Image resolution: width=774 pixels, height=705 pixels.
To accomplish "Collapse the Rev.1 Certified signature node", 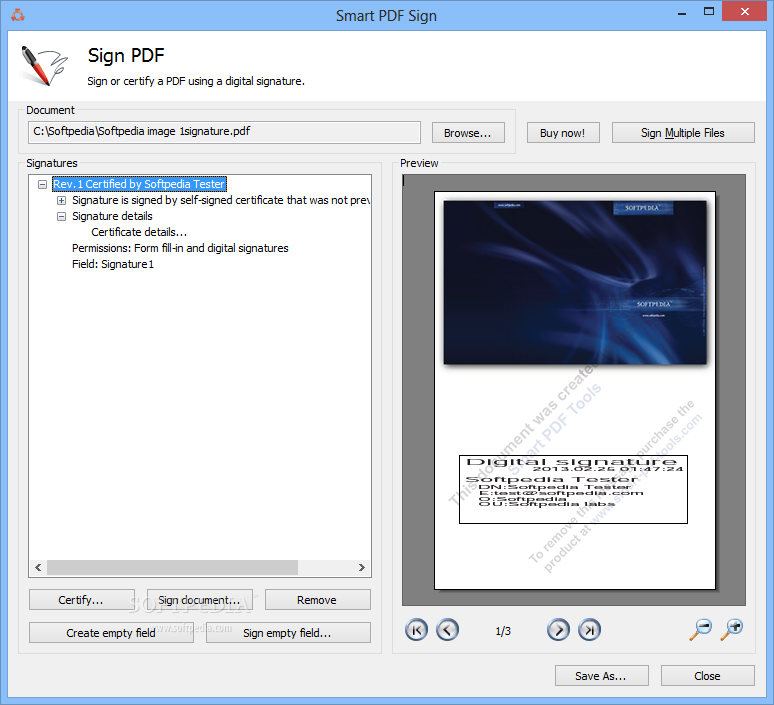I will coord(42,184).
